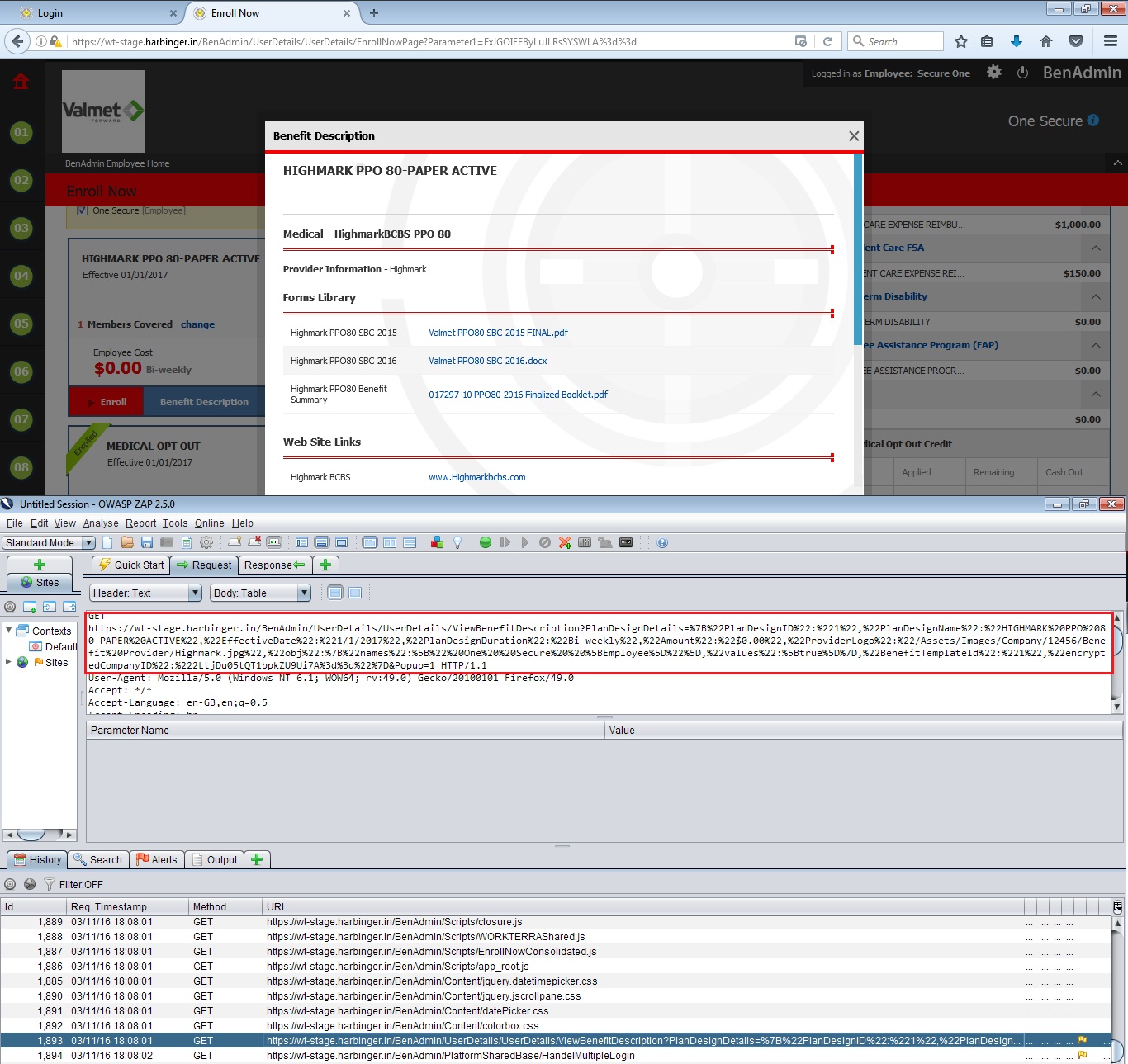Click Firefox Search input field

[895, 41]
